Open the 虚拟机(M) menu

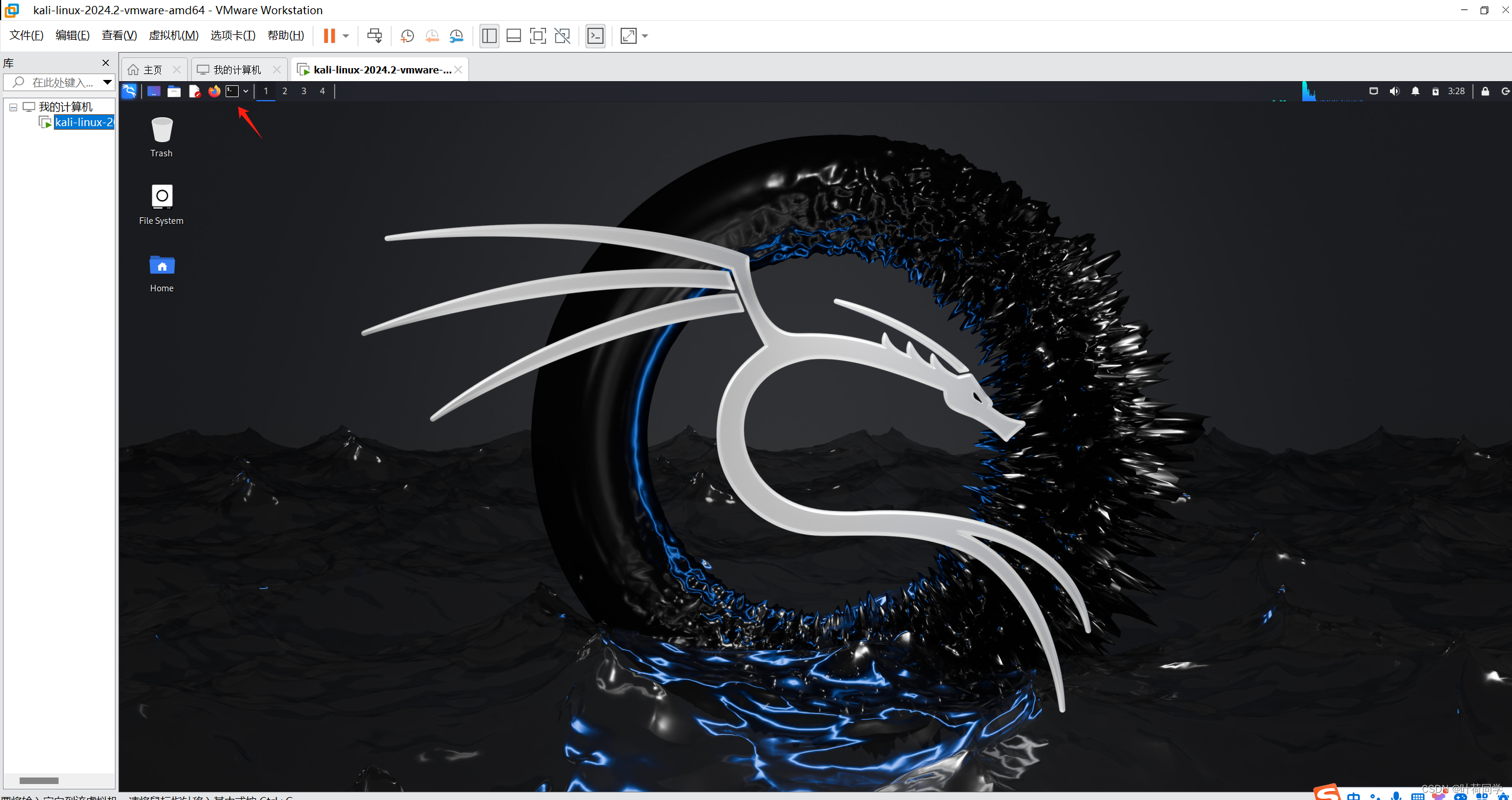(x=174, y=36)
